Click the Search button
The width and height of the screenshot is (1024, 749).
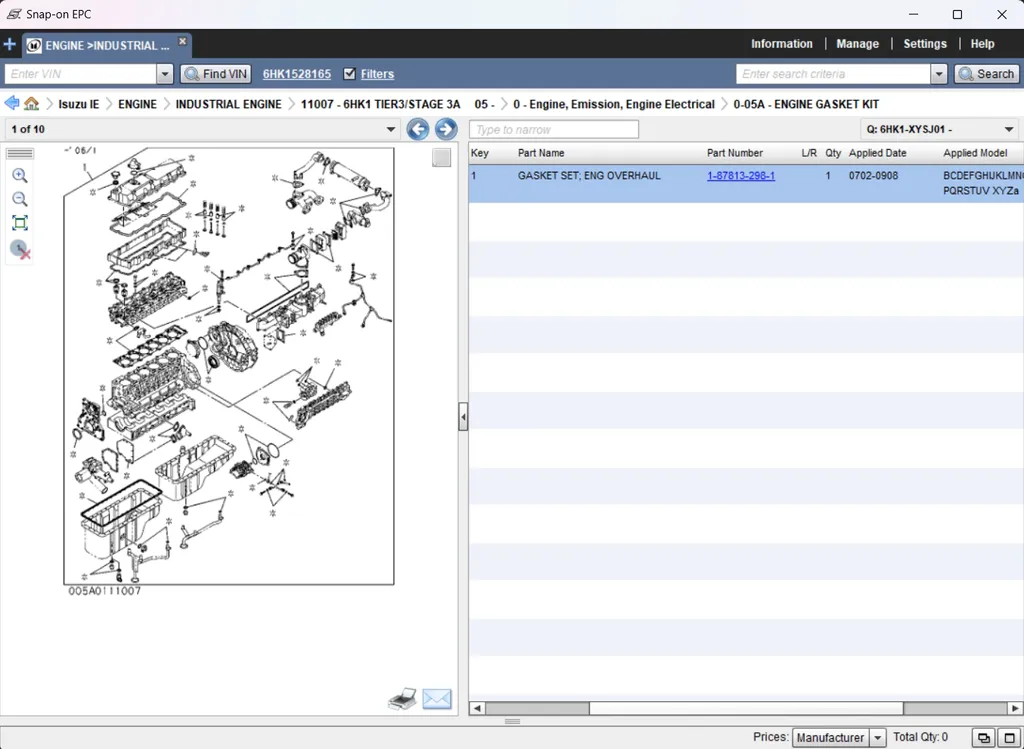tap(986, 74)
